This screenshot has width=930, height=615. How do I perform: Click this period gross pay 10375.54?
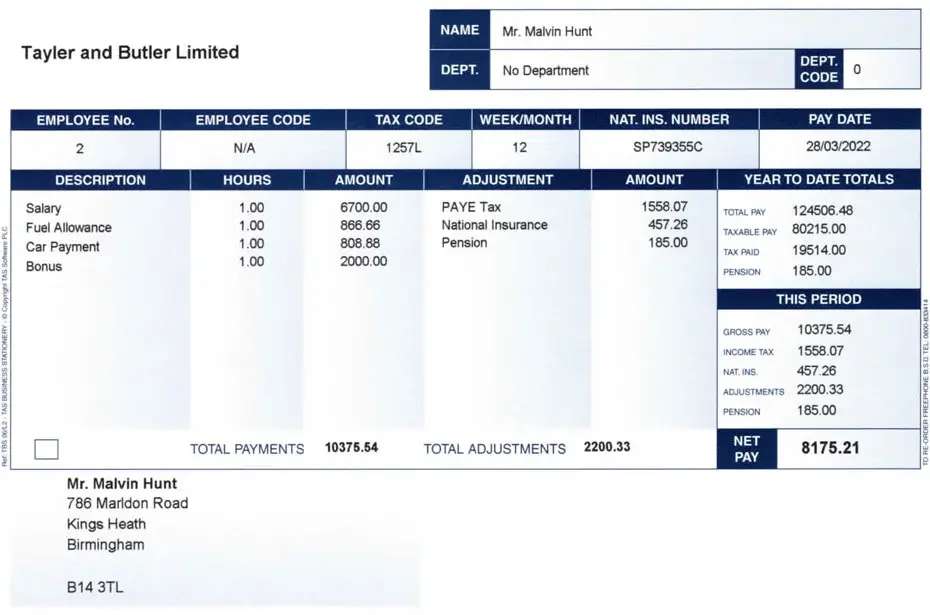tap(824, 330)
